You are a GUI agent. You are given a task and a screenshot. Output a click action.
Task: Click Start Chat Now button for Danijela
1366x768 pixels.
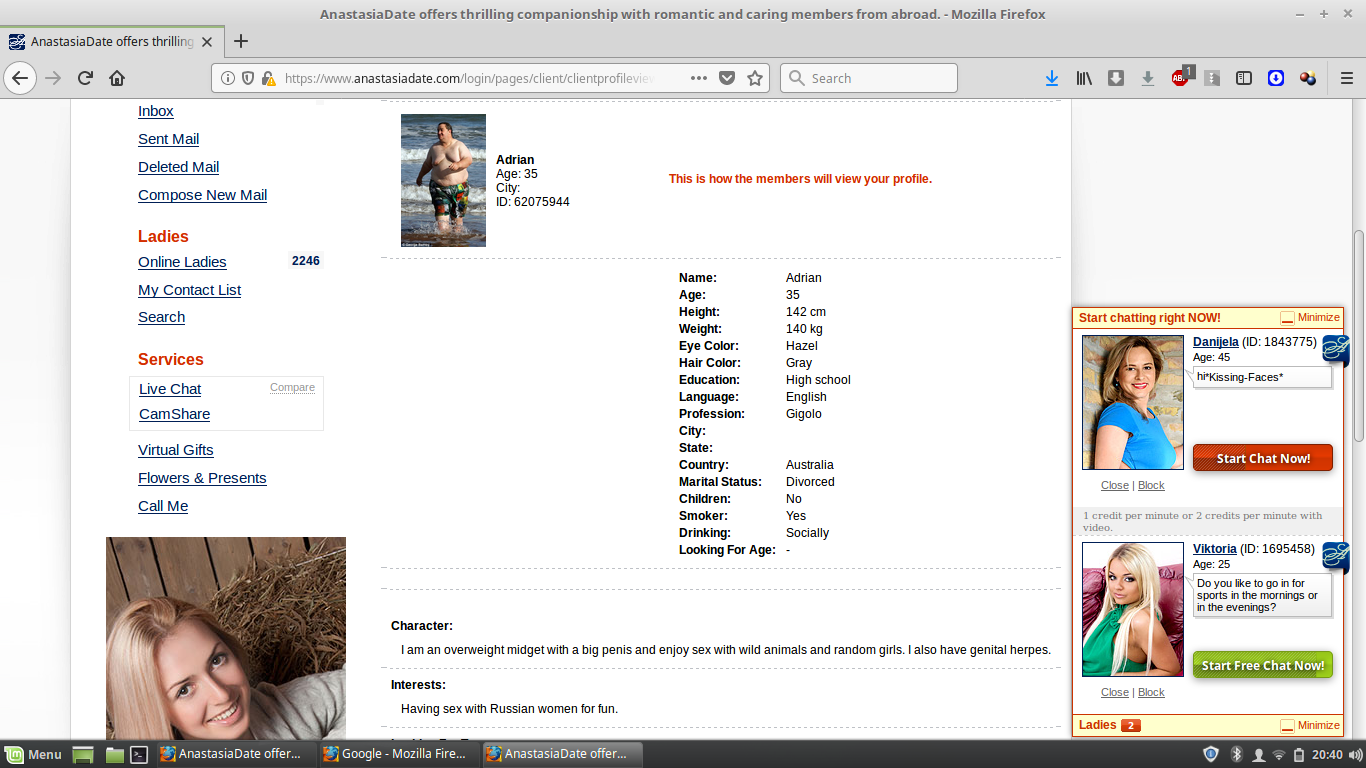point(1263,458)
